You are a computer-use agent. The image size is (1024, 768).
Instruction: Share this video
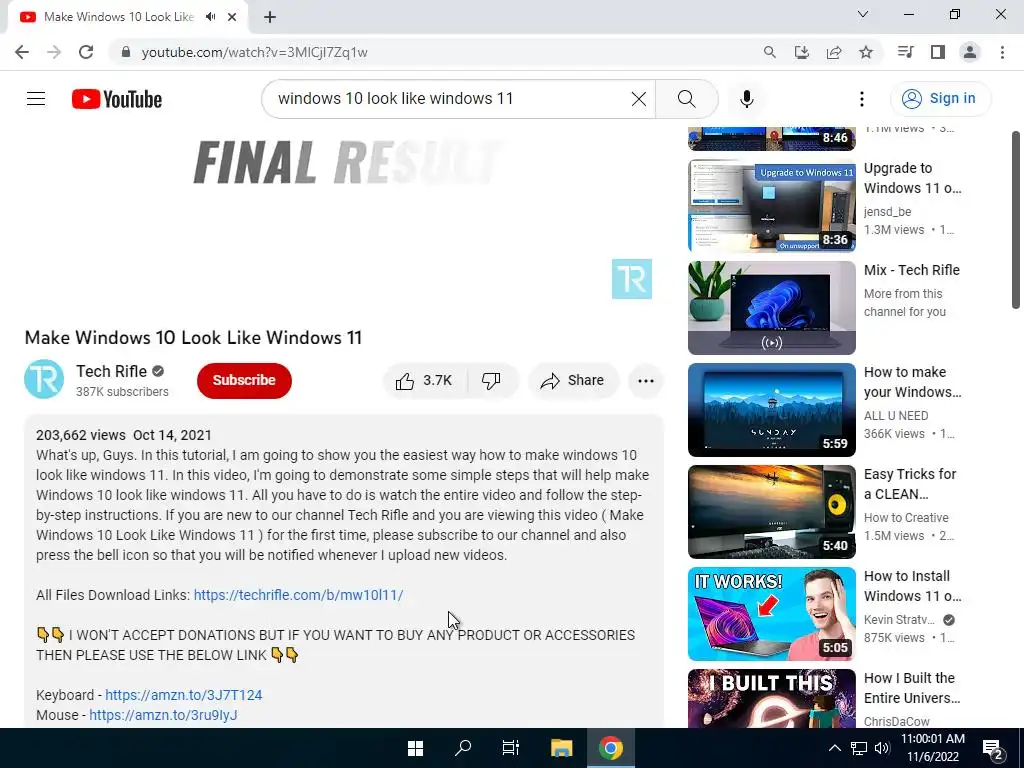(x=573, y=381)
